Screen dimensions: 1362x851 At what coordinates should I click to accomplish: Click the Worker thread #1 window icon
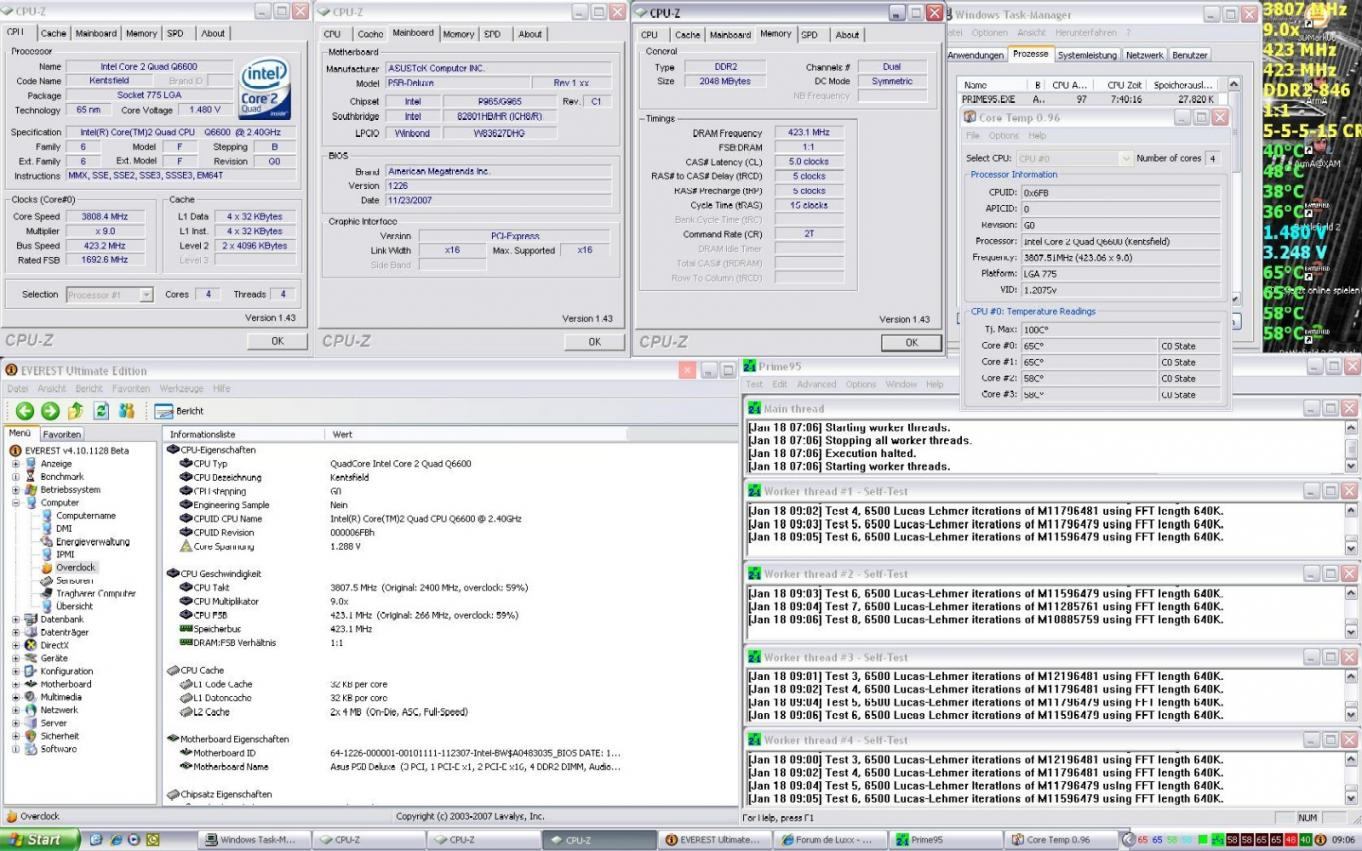[x=755, y=491]
